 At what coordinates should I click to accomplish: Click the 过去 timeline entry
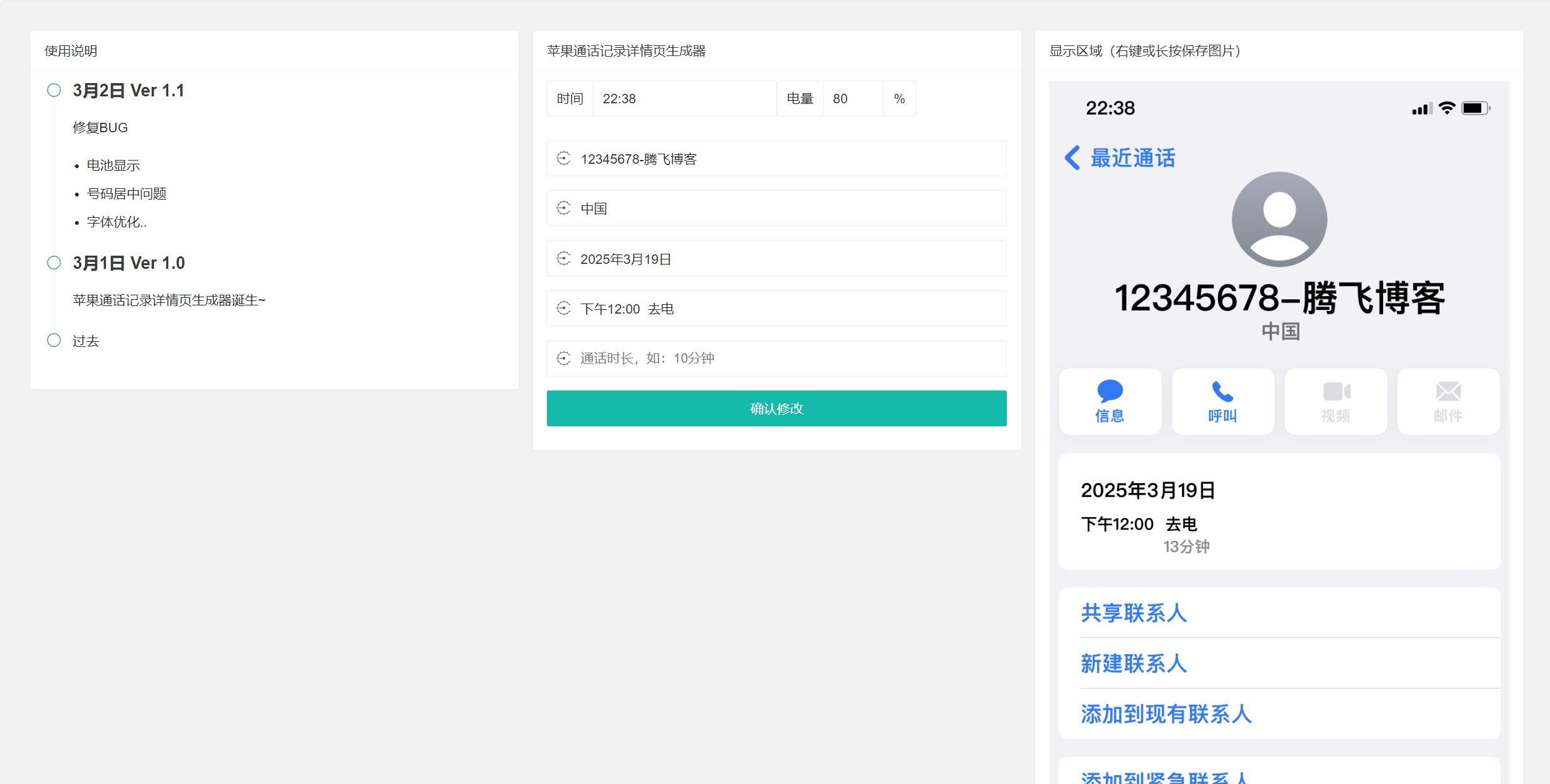click(86, 341)
